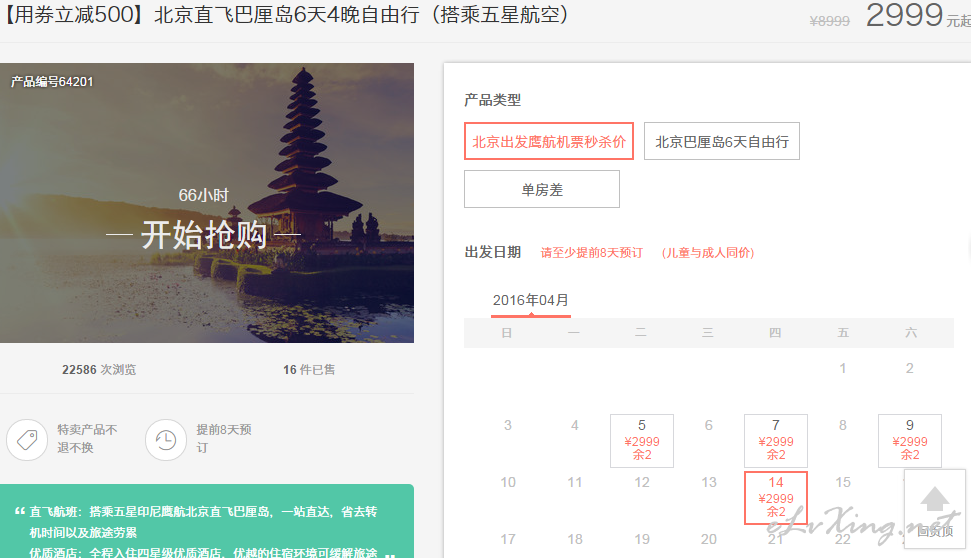
Task: Click calendar date 4
Action: 575,425
